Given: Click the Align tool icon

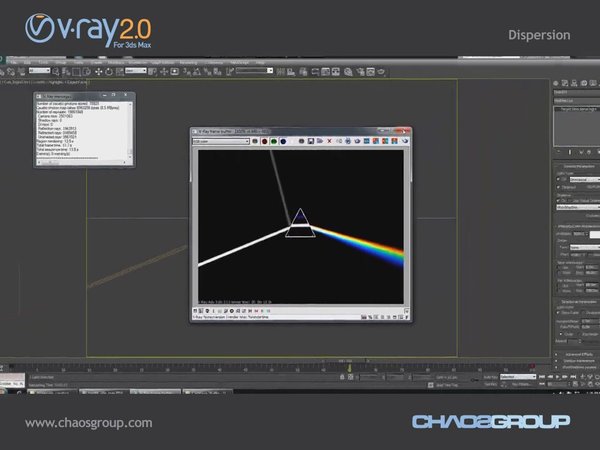Looking at the screenshot, I should (292, 72).
